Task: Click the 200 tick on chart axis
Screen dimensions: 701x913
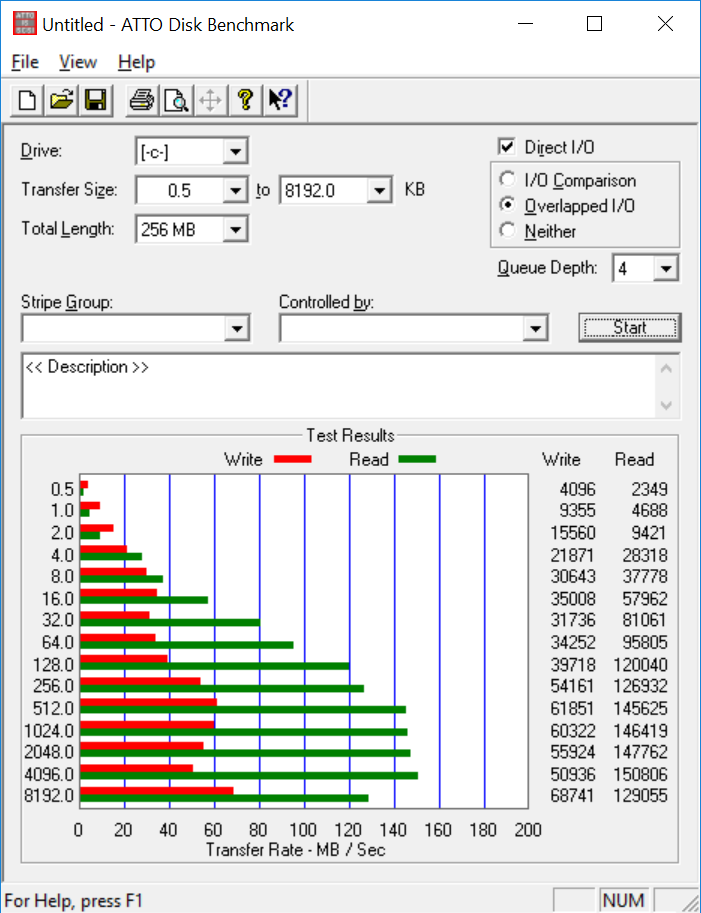Action: click(x=527, y=830)
